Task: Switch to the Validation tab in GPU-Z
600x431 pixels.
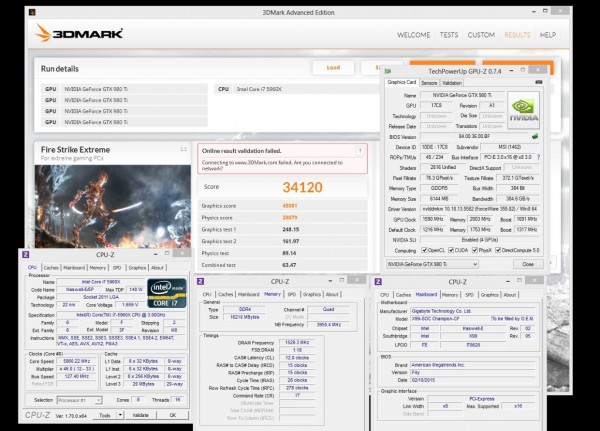Action: tap(452, 83)
